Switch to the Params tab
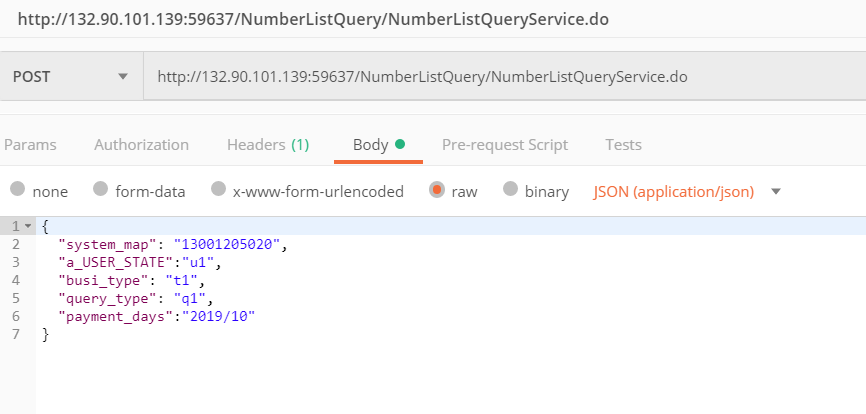Viewport: 866px width, 414px height. 30,145
